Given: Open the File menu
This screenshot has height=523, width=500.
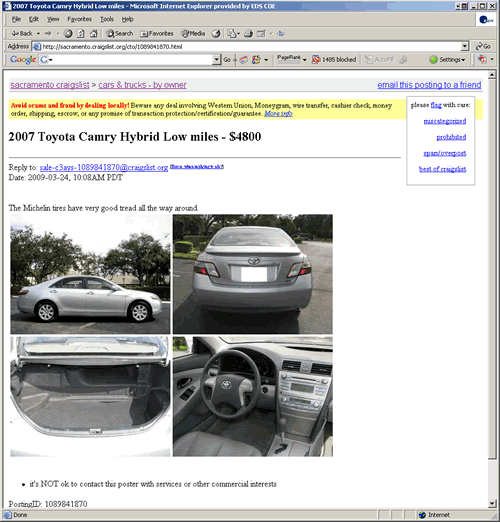Looking at the screenshot, I should [x=16, y=19].
